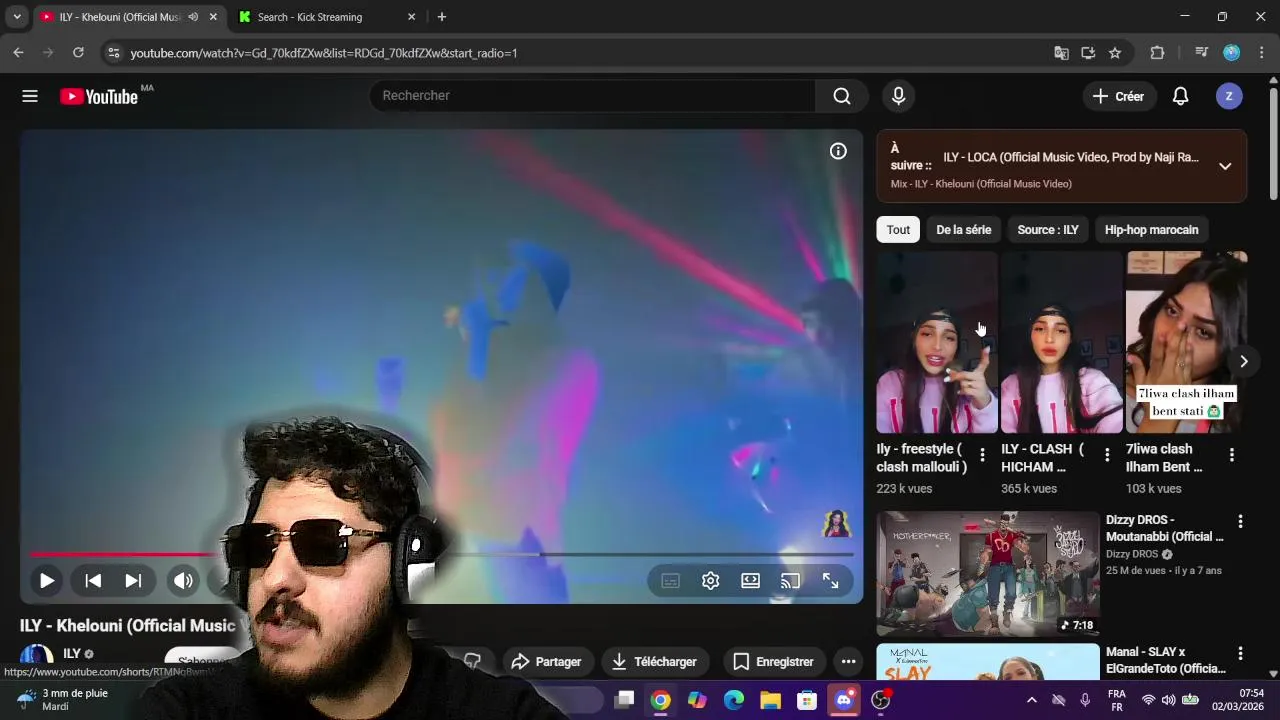Open the Ily - freestyle short thumbnail
The image size is (1280, 720).
coord(937,342)
